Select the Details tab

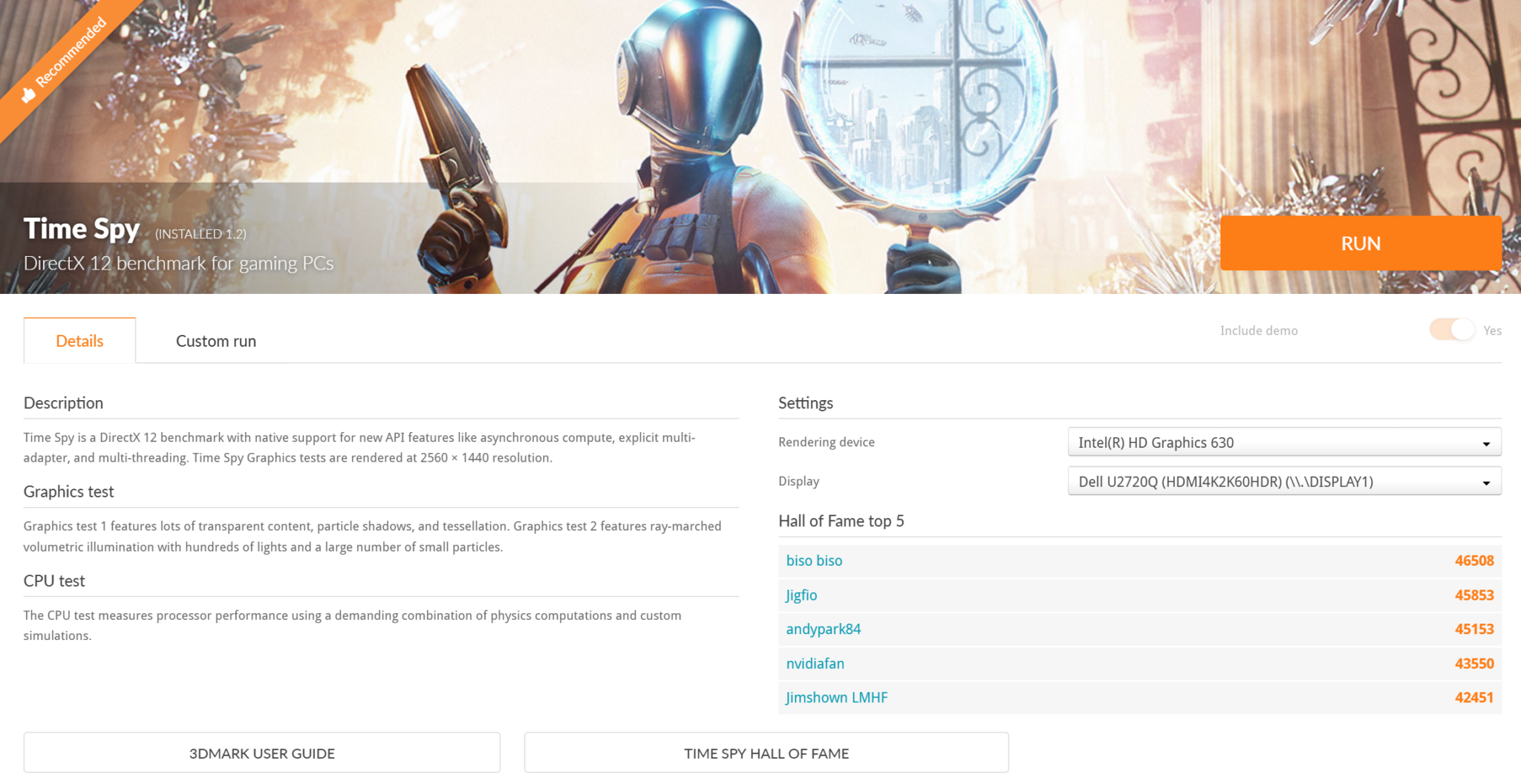[x=79, y=340]
